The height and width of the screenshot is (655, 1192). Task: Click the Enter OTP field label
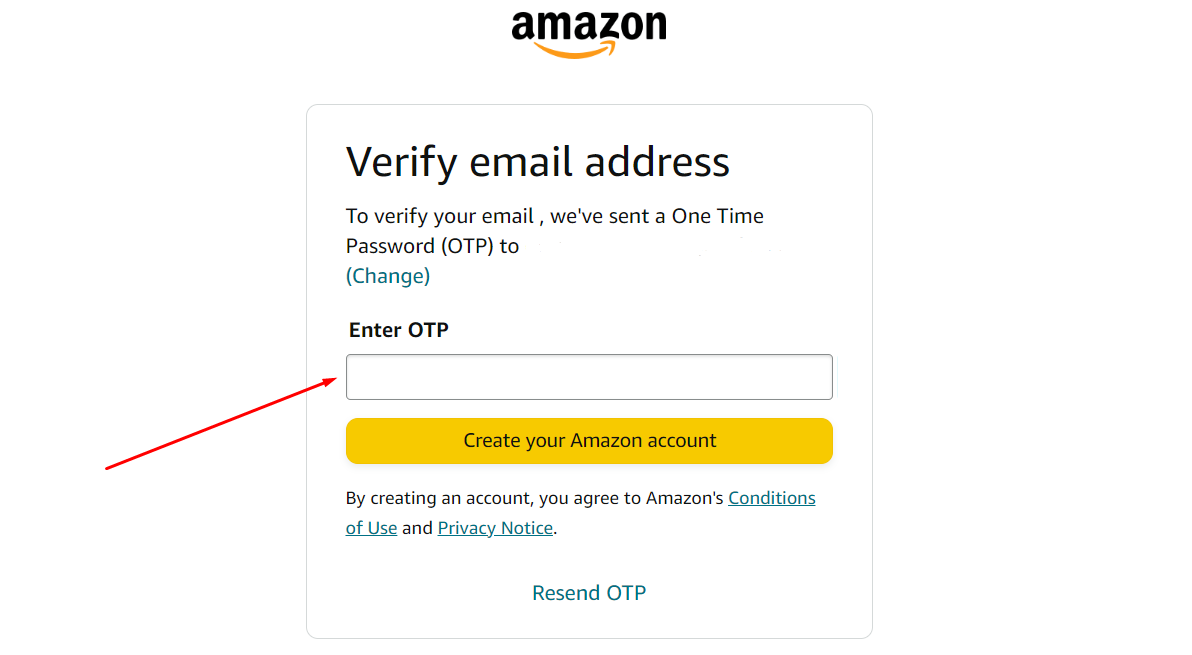click(x=398, y=330)
